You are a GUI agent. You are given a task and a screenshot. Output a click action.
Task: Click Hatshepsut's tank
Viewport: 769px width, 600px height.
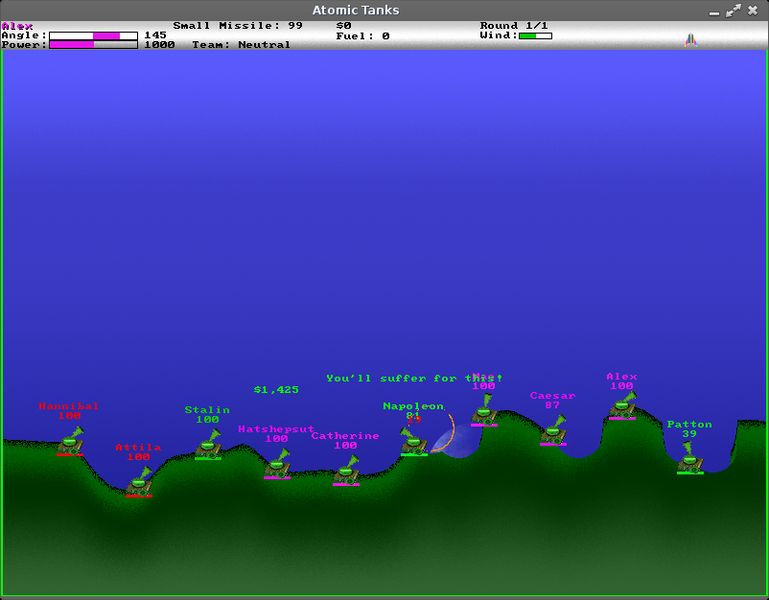point(277,464)
